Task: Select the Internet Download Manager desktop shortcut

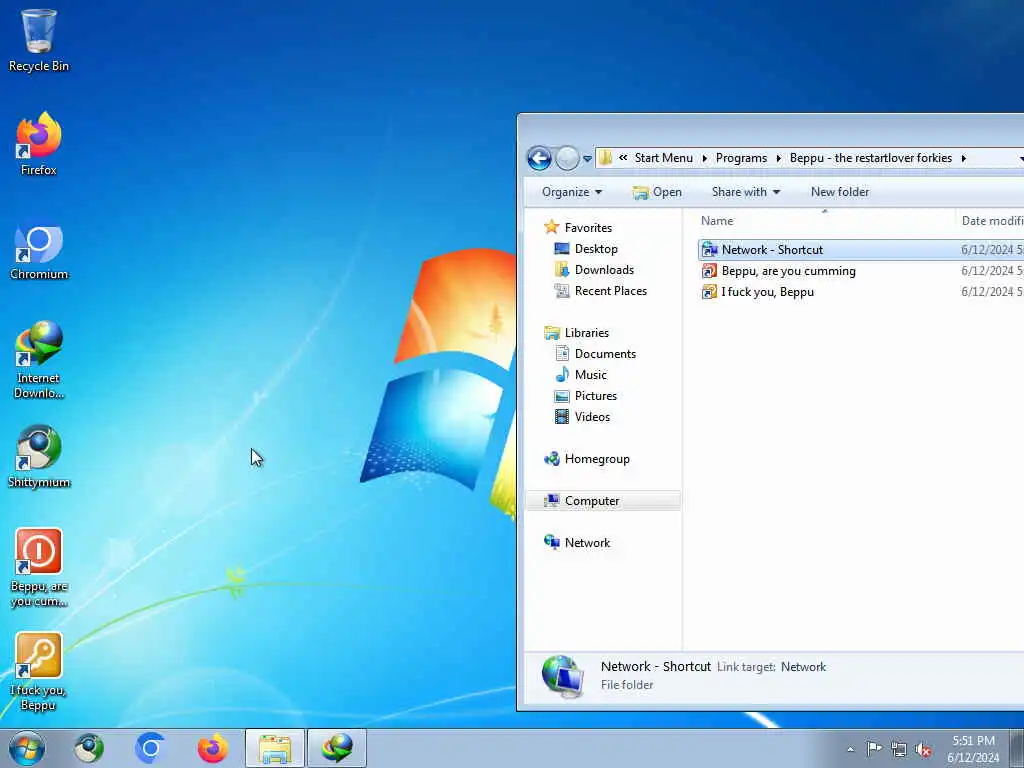Action: [39, 359]
